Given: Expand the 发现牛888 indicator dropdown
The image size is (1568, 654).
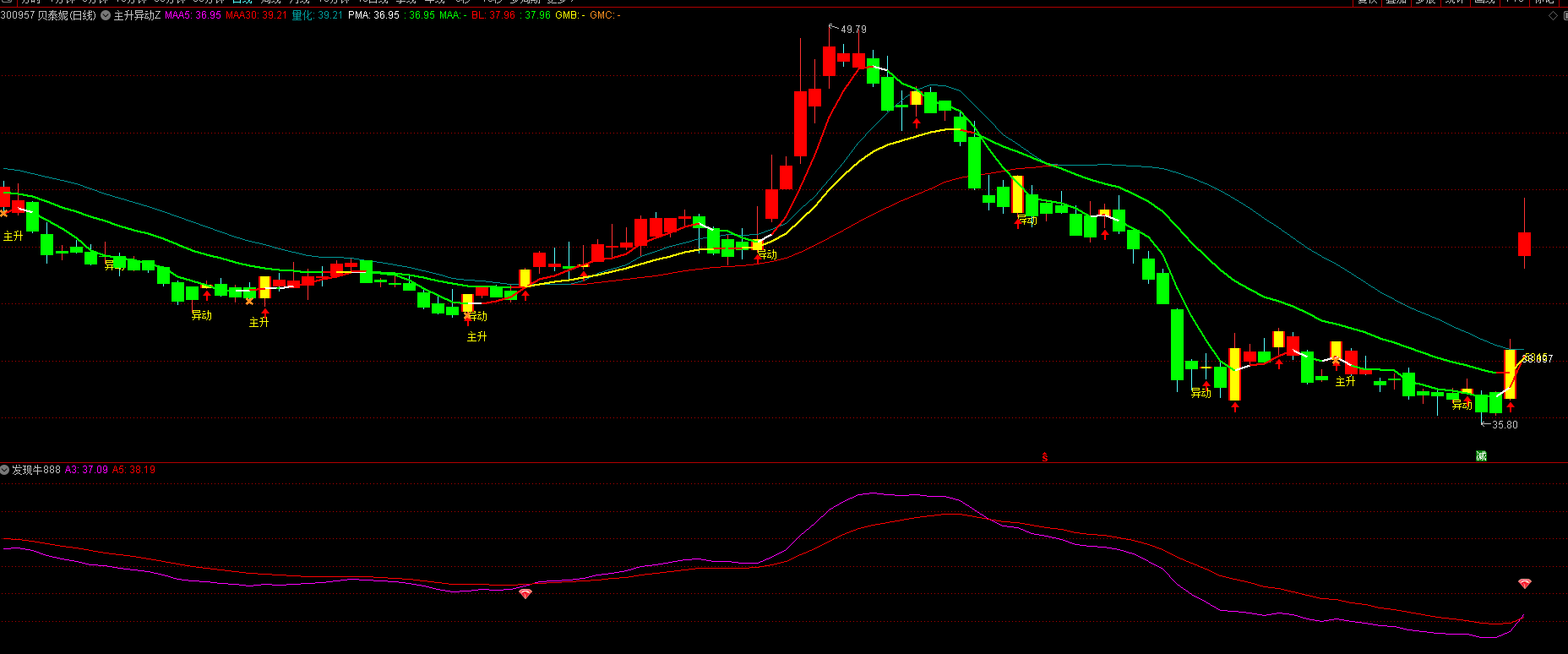Looking at the screenshot, I should pyautogui.click(x=5, y=470).
